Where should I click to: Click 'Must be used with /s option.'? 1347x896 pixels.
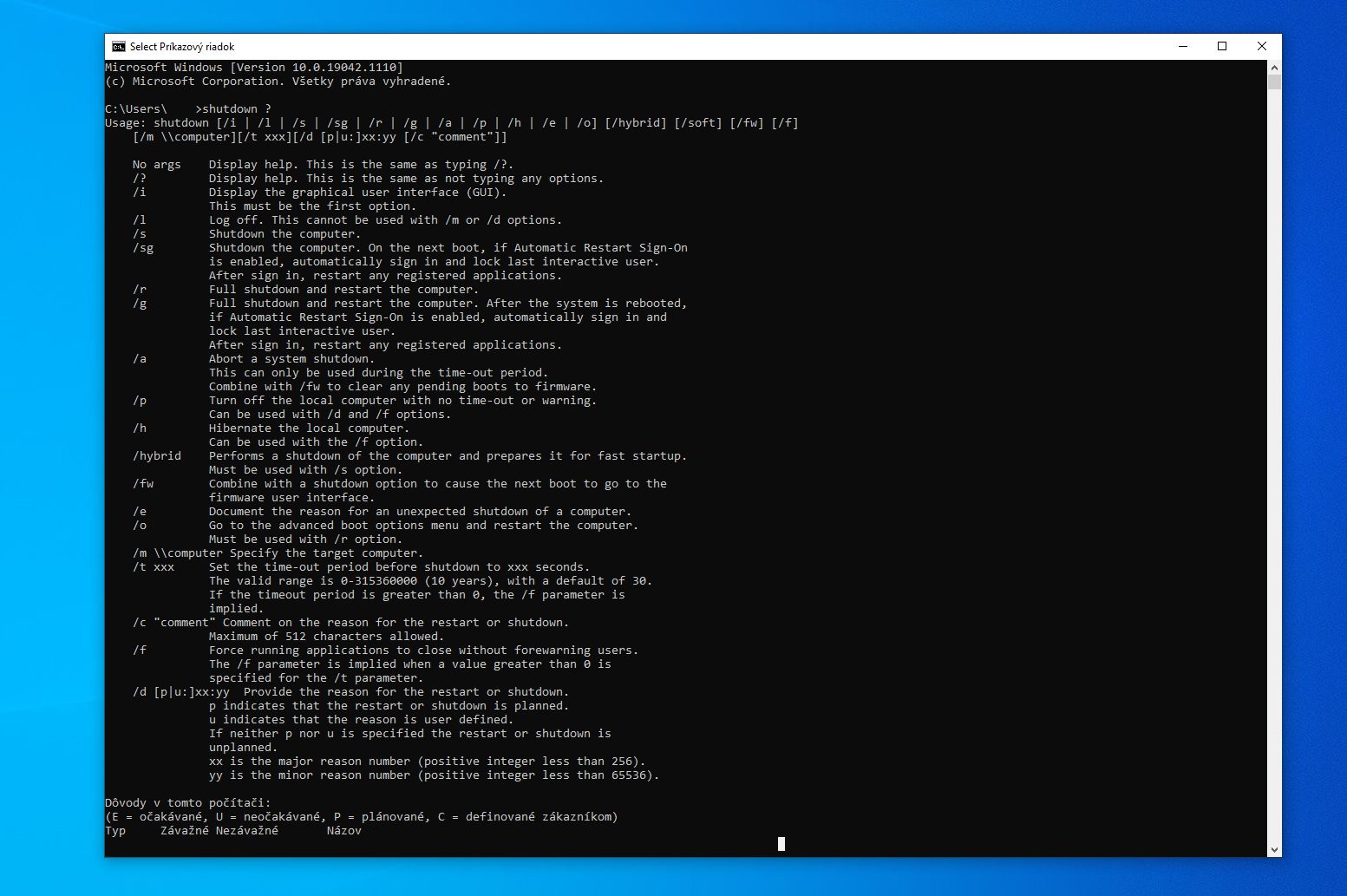[x=306, y=470]
